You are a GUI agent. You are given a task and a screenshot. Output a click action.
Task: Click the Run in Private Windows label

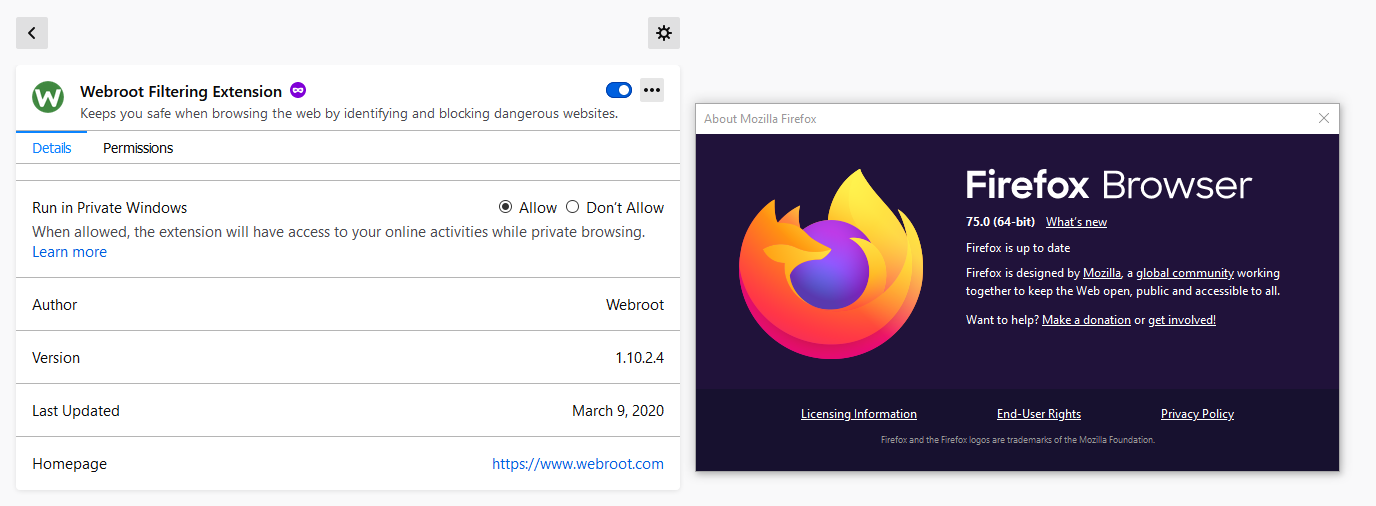[x=110, y=208]
